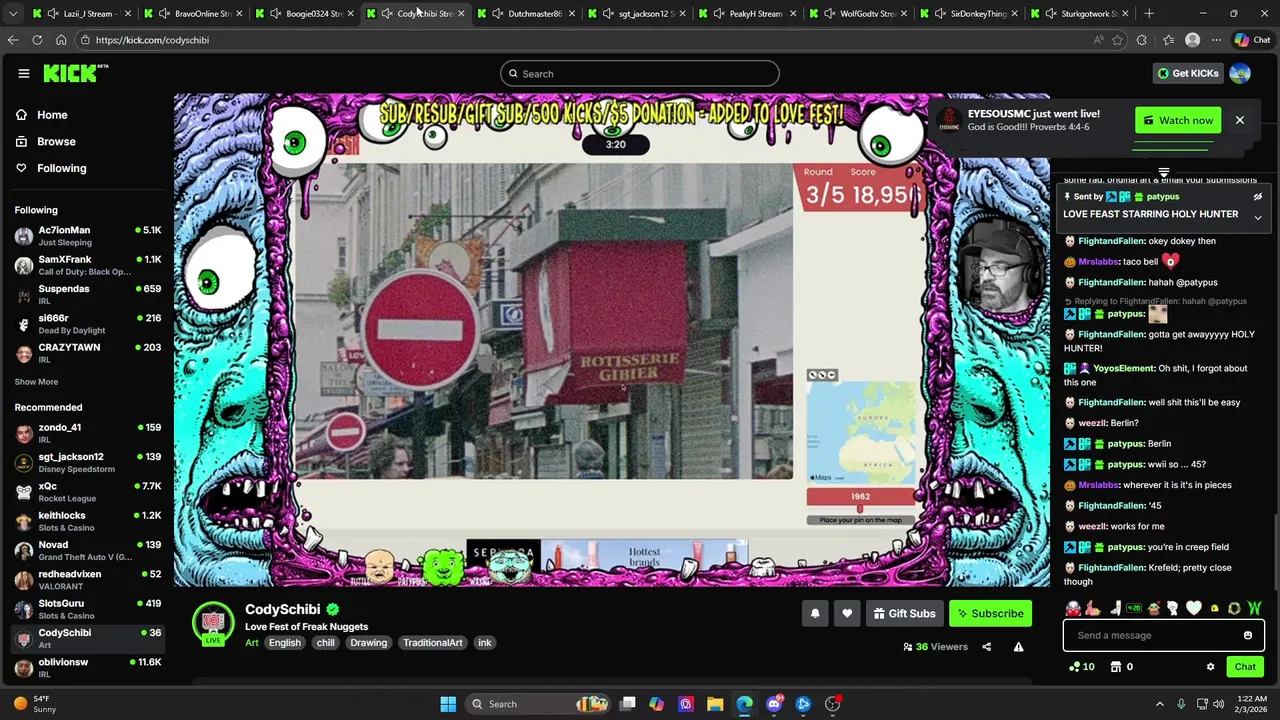Click Suspendas avatar in sidebar
The image size is (1280, 720).
(24, 295)
